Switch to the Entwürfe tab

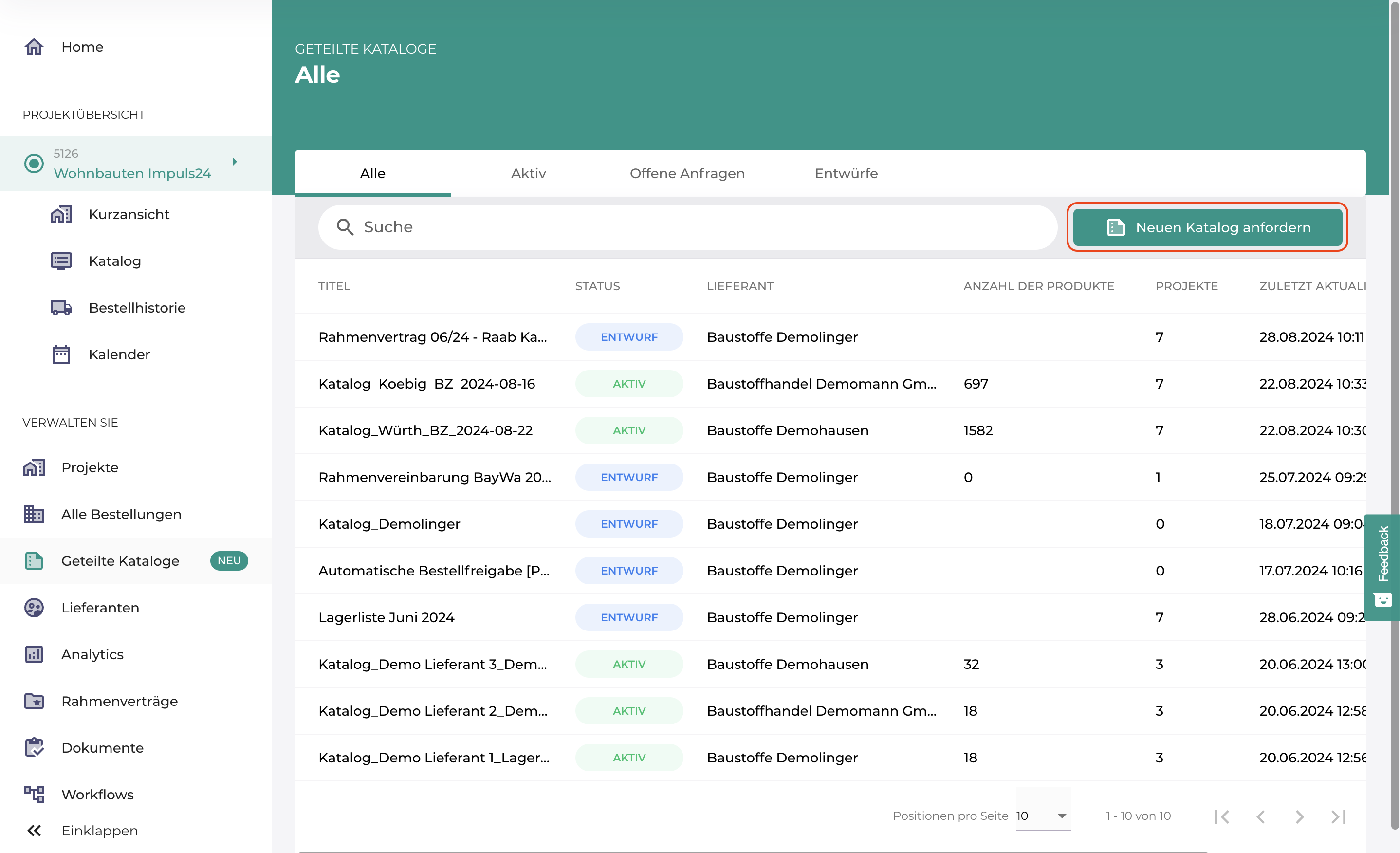click(846, 173)
